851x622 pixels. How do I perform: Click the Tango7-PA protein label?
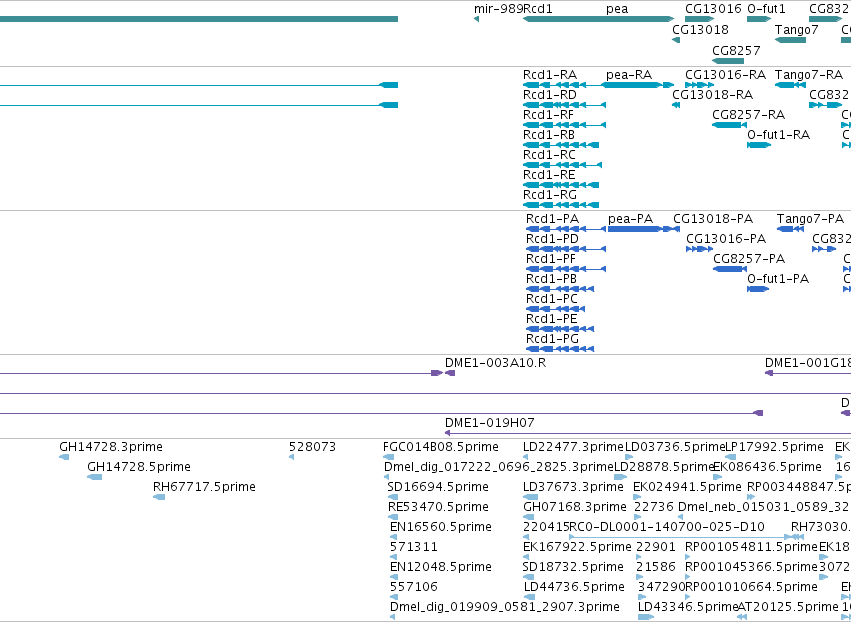[x=810, y=219]
